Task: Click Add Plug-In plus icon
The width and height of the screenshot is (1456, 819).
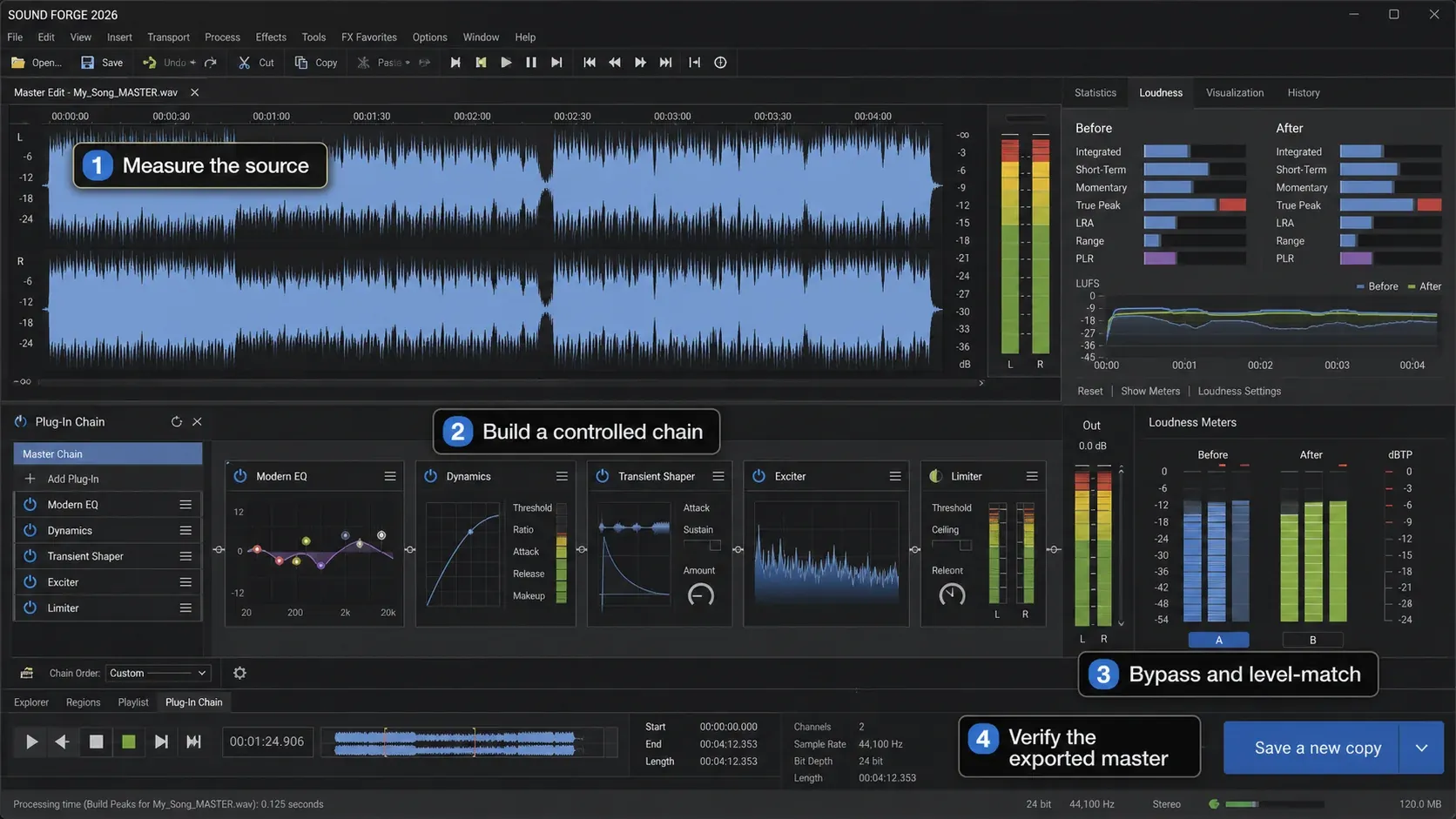Action: click(x=30, y=479)
